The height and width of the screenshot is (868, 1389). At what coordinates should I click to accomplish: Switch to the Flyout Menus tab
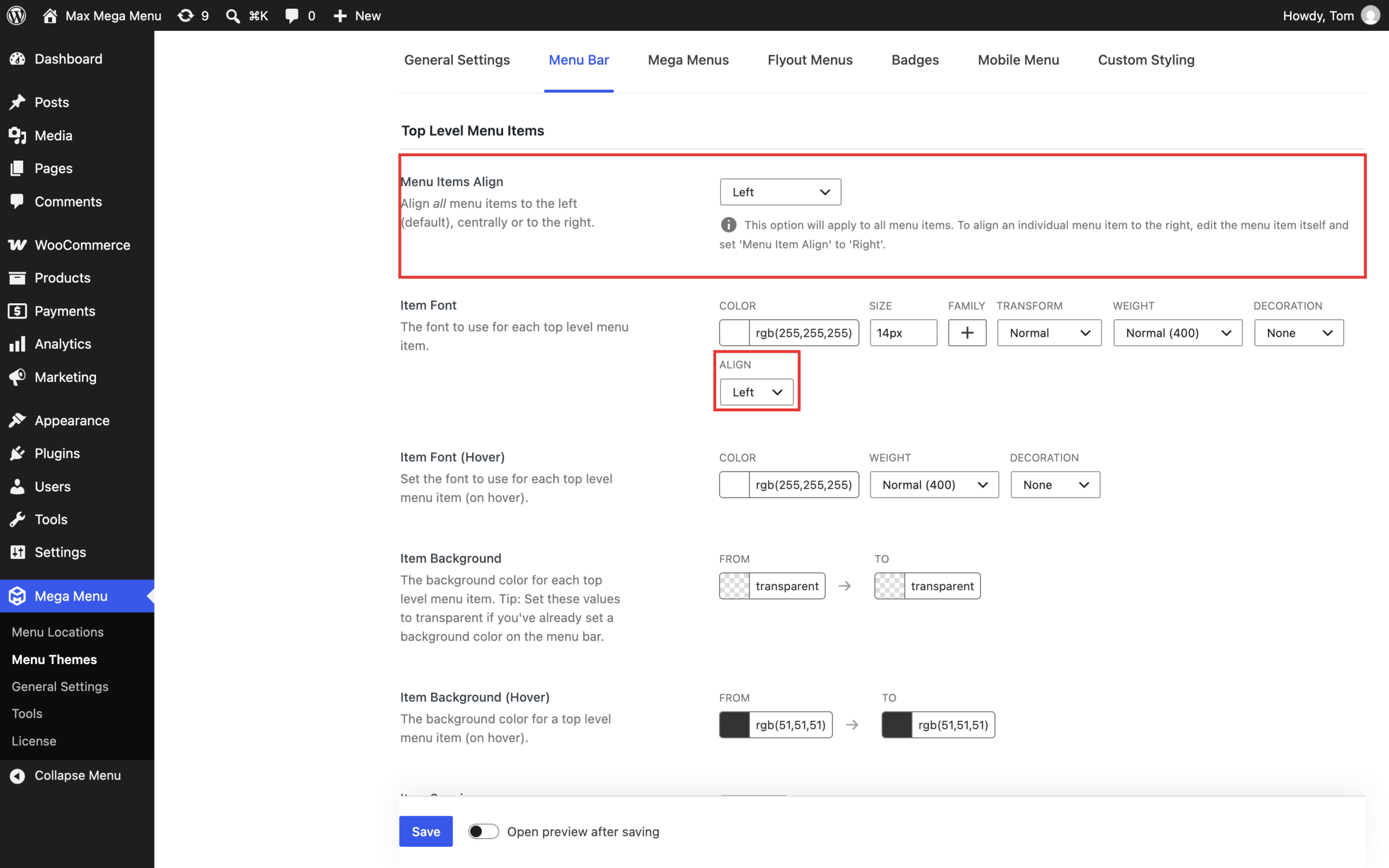coord(810,60)
